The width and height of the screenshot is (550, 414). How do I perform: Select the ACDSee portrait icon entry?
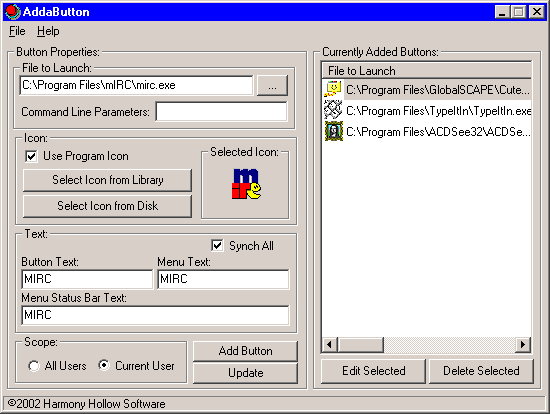point(334,131)
